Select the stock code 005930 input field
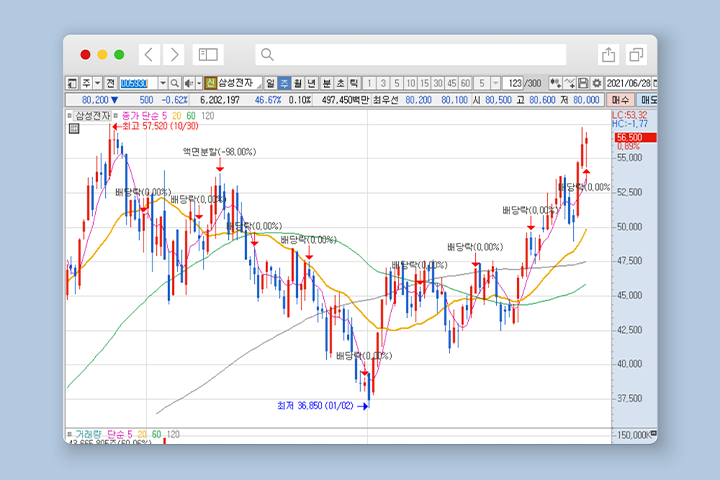 [x=139, y=83]
